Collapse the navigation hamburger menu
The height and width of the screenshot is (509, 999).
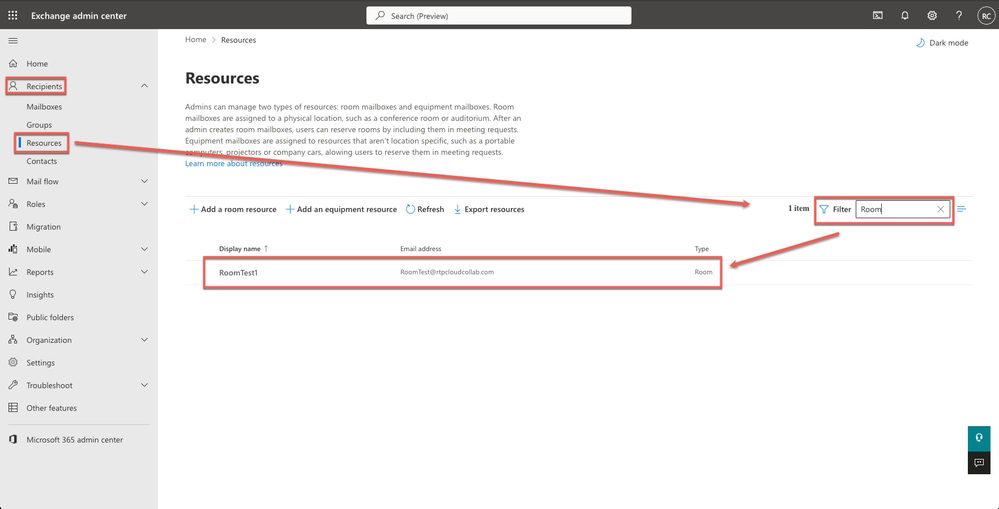pos(13,41)
